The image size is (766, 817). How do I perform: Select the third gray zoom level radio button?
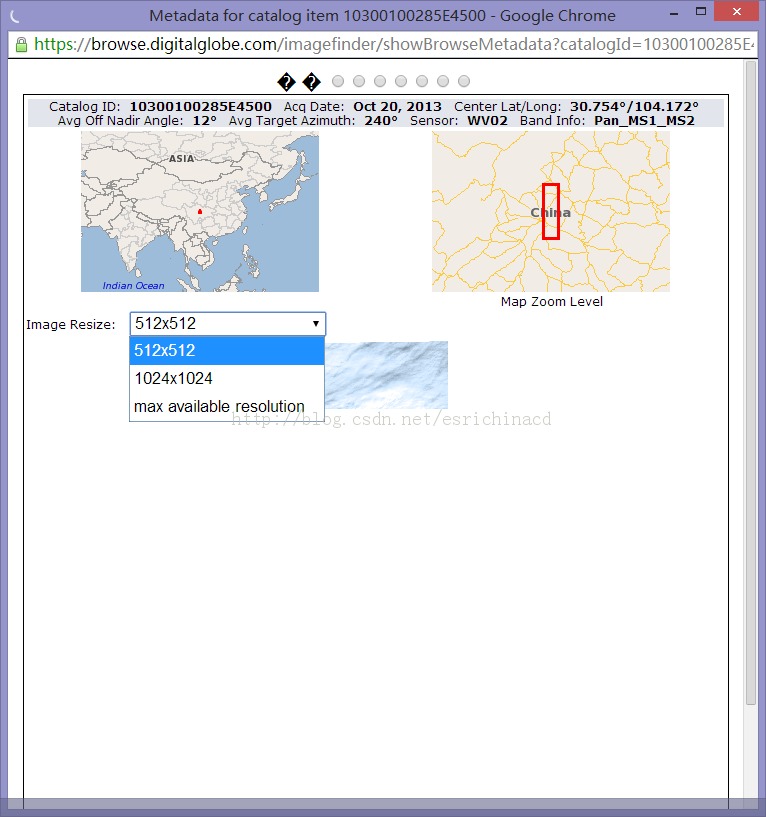click(380, 81)
